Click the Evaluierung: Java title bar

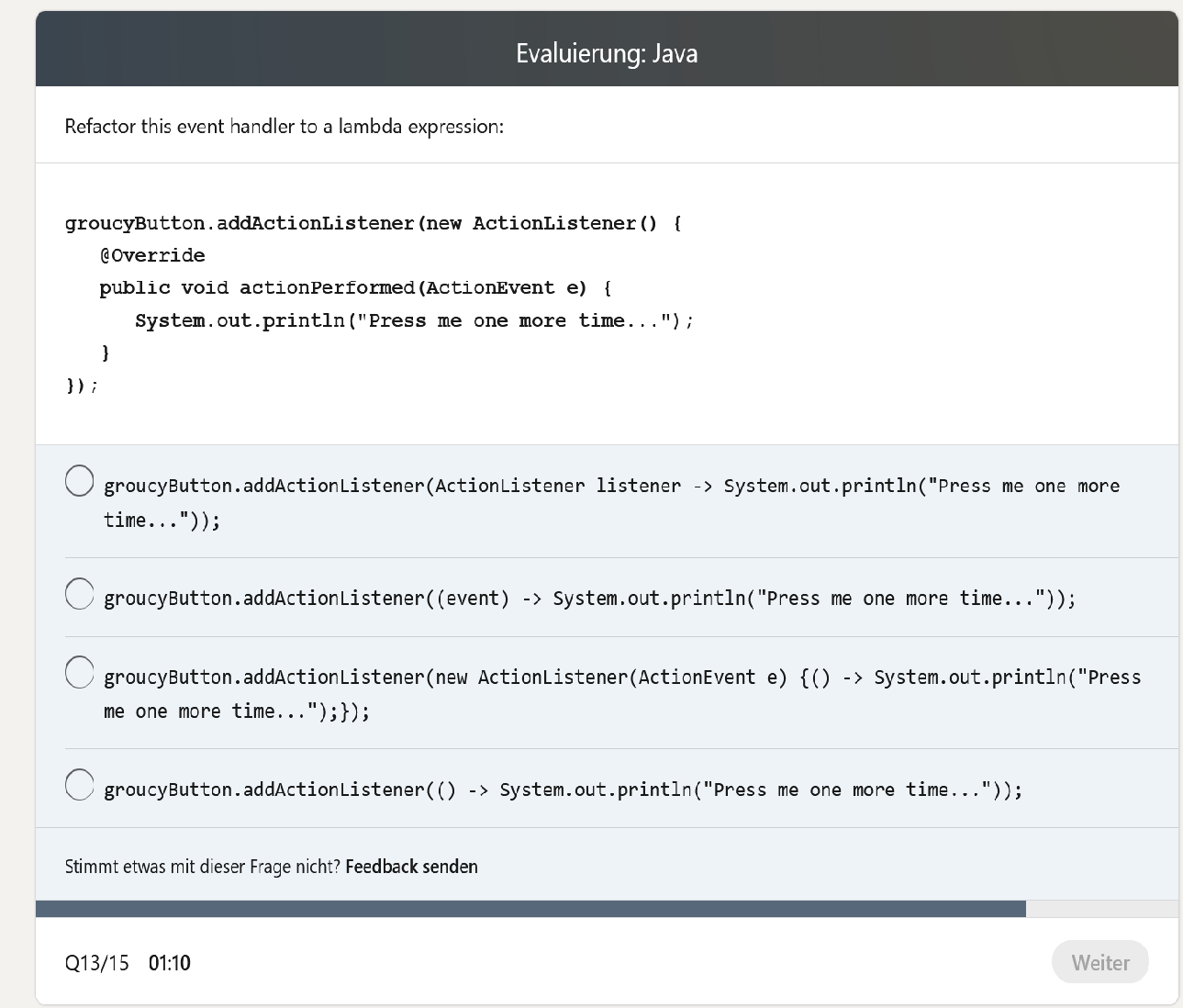(607, 52)
